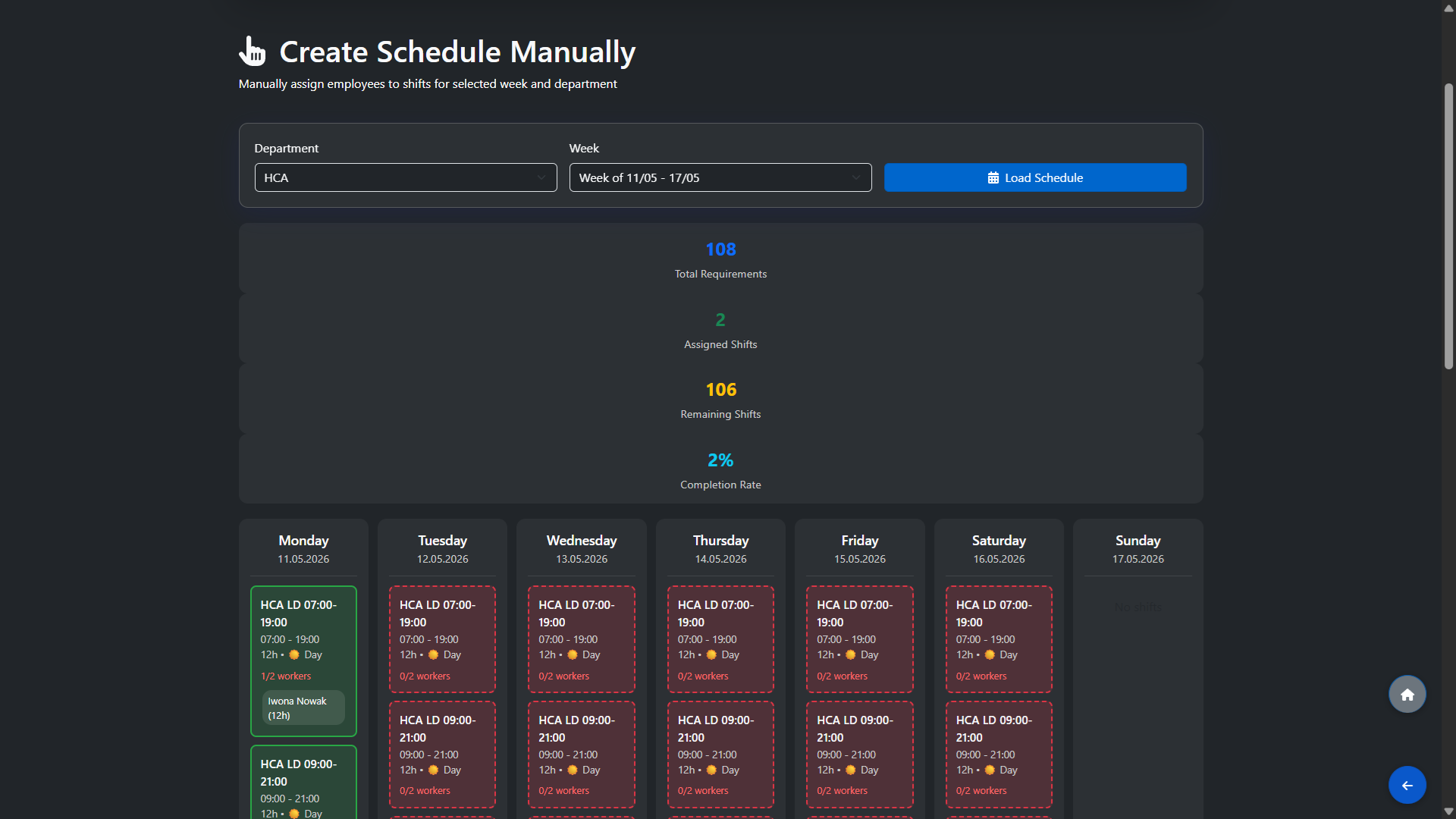
Task: Click Thursday's HCA LD 09:00-21:00 shift card
Action: [x=720, y=754]
